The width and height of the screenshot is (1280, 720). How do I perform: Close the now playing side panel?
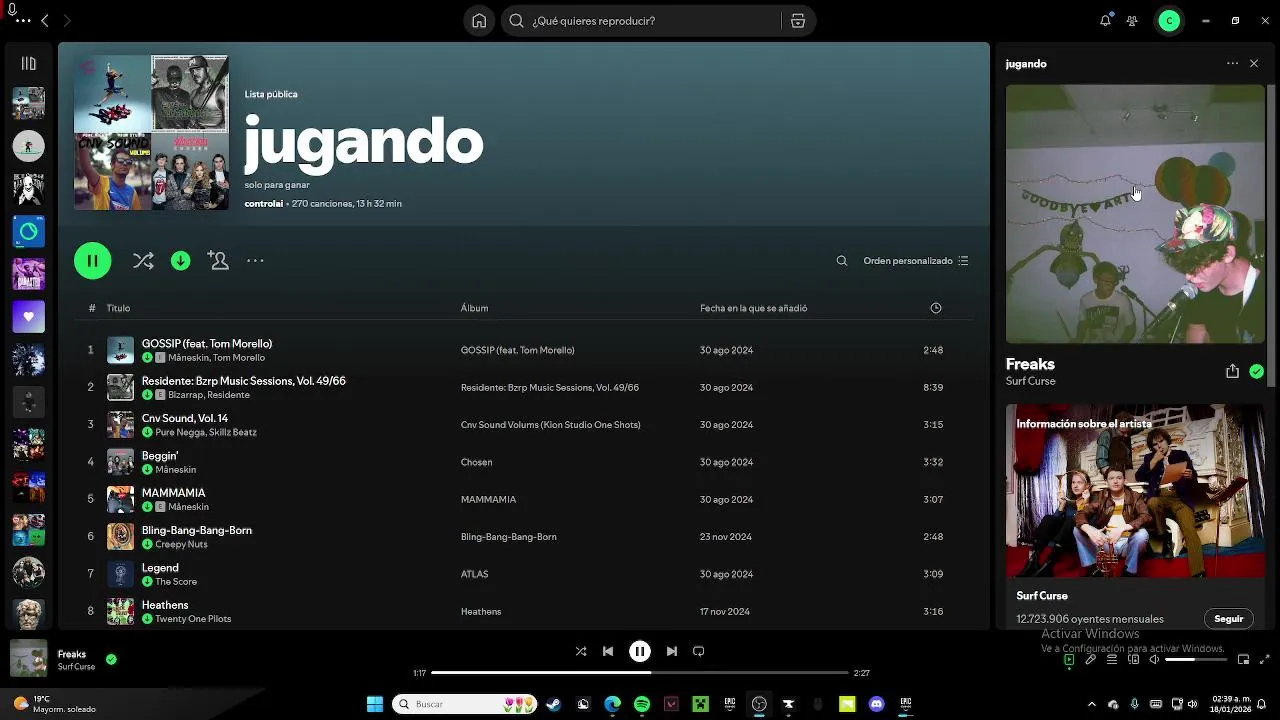pos(1254,63)
